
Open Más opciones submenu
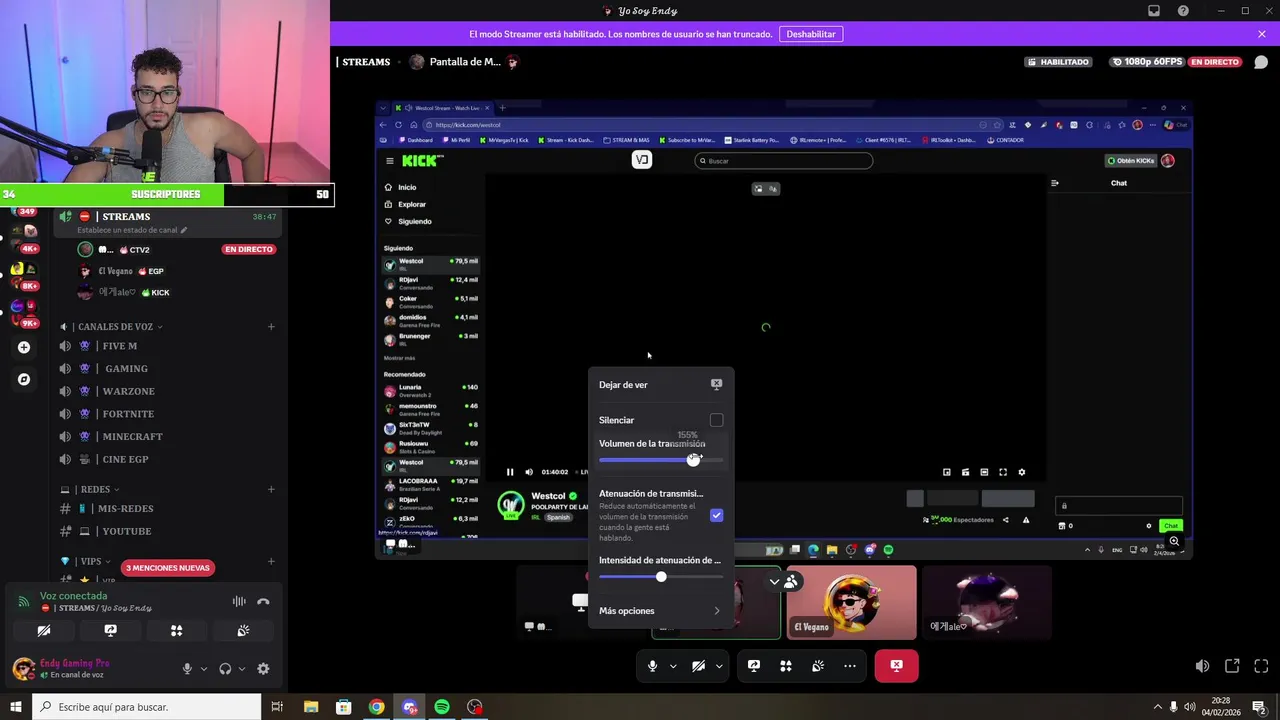point(660,611)
